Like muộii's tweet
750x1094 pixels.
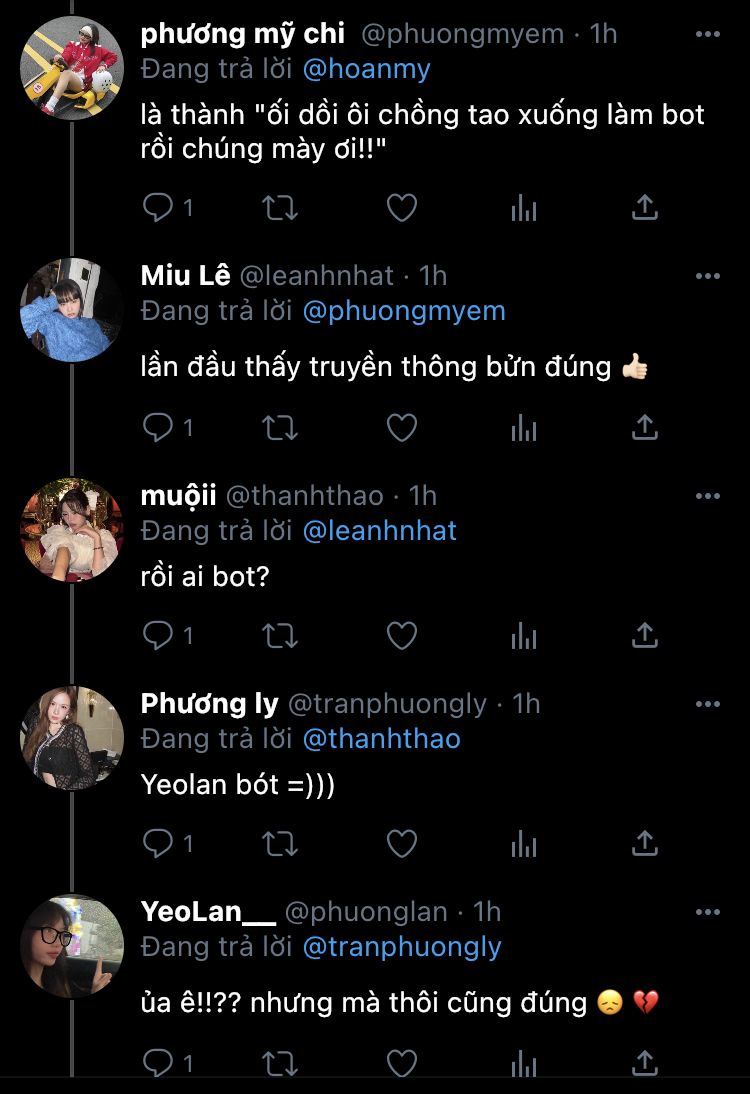tap(401, 635)
